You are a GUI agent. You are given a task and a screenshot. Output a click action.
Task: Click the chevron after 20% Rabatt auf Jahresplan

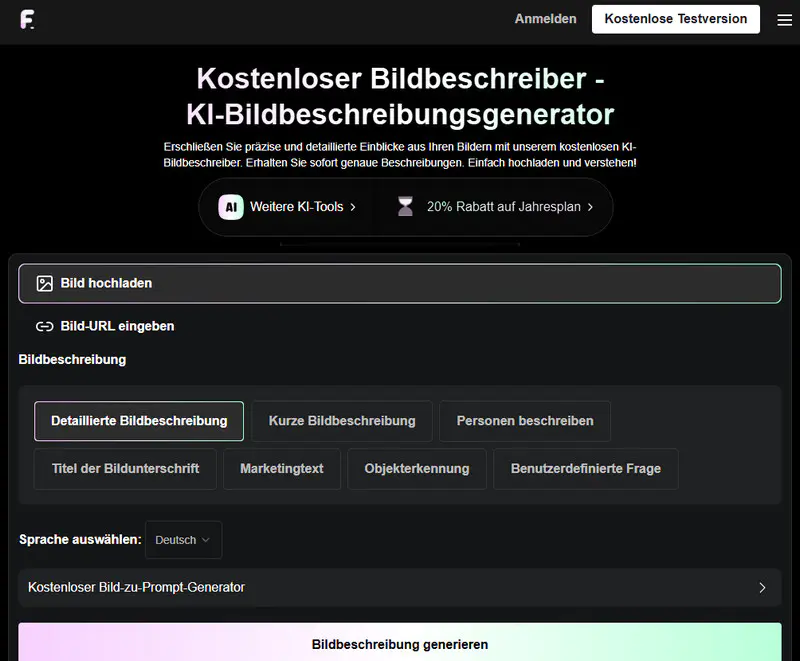[588, 207]
